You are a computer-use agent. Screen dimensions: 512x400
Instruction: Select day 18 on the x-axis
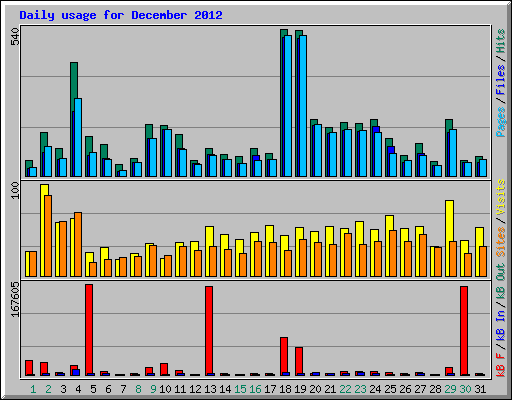(x=285, y=389)
